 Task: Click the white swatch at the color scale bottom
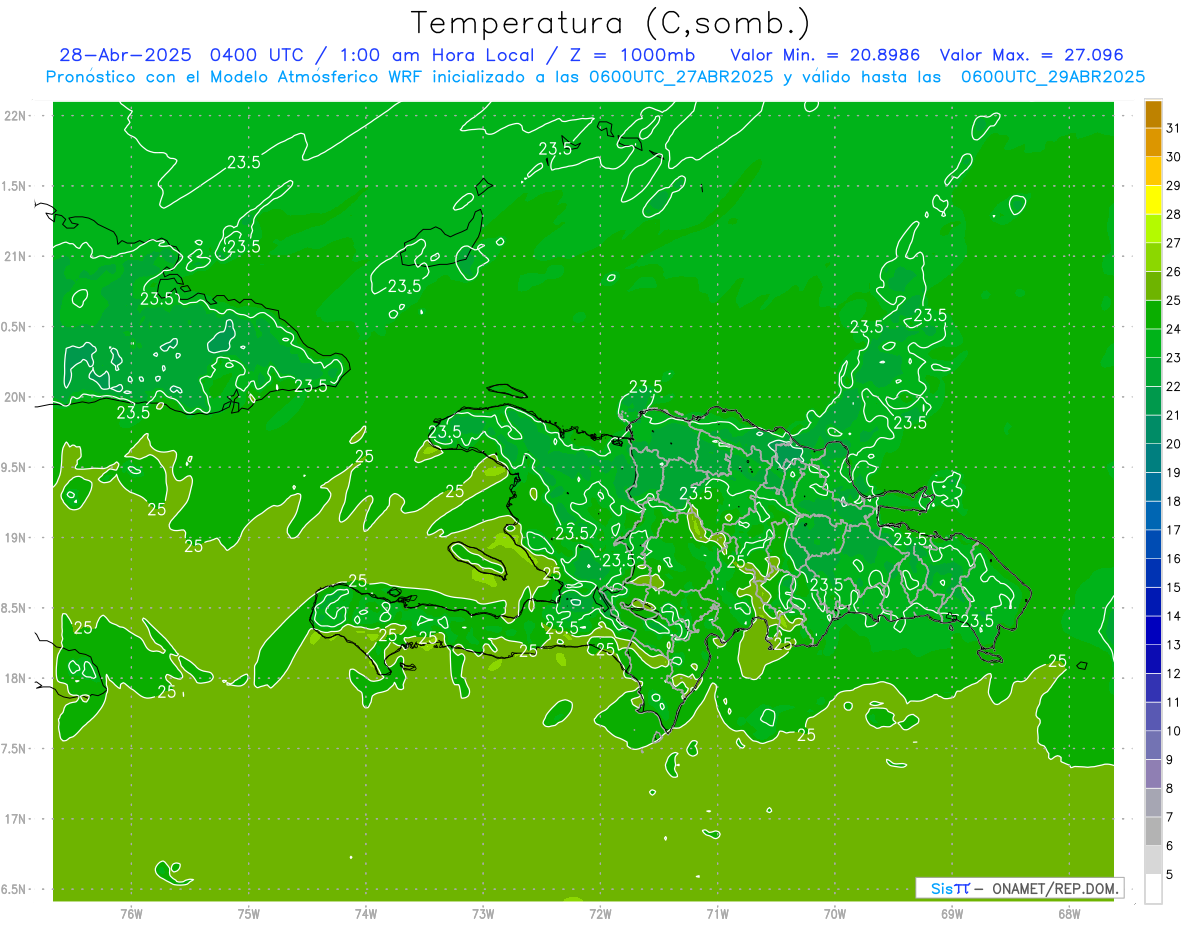(1153, 889)
